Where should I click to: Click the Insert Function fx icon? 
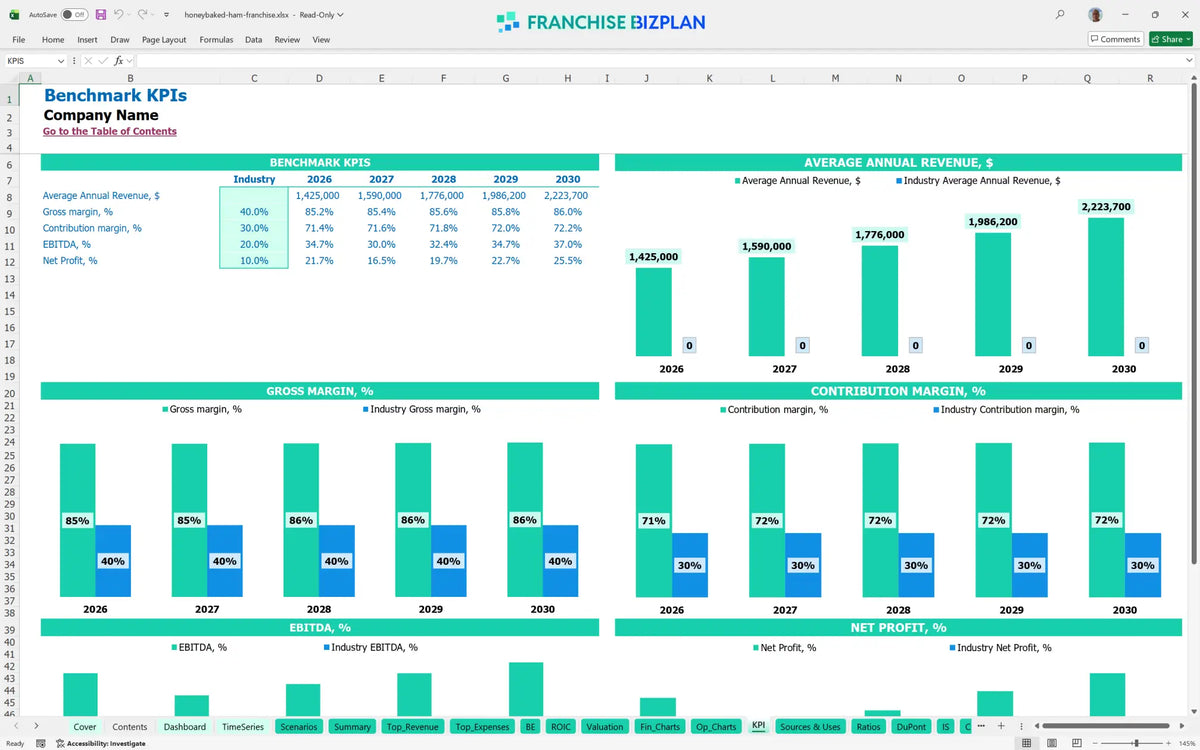(x=118, y=61)
